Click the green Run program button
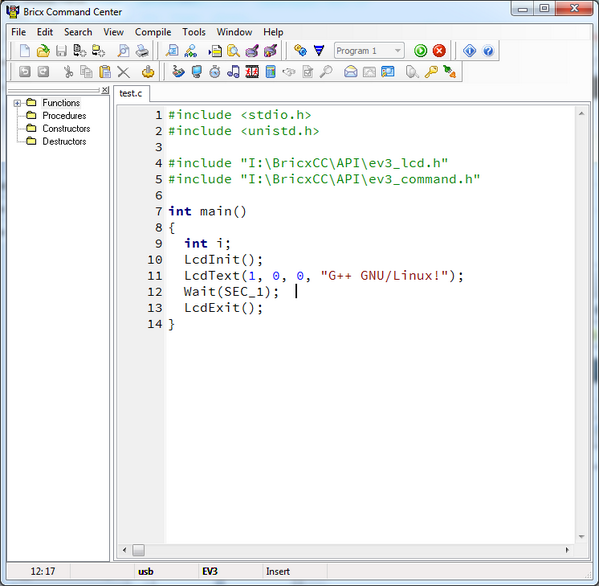This screenshot has width=599, height=586. [420, 51]
